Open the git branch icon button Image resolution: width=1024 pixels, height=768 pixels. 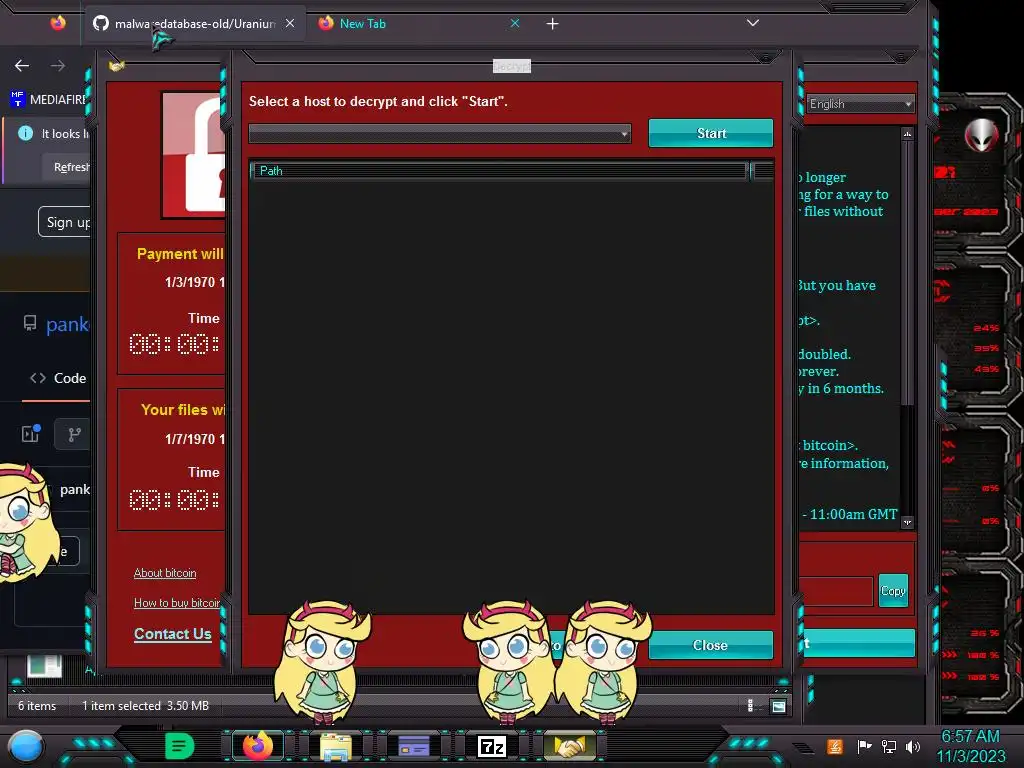(74, 434)
